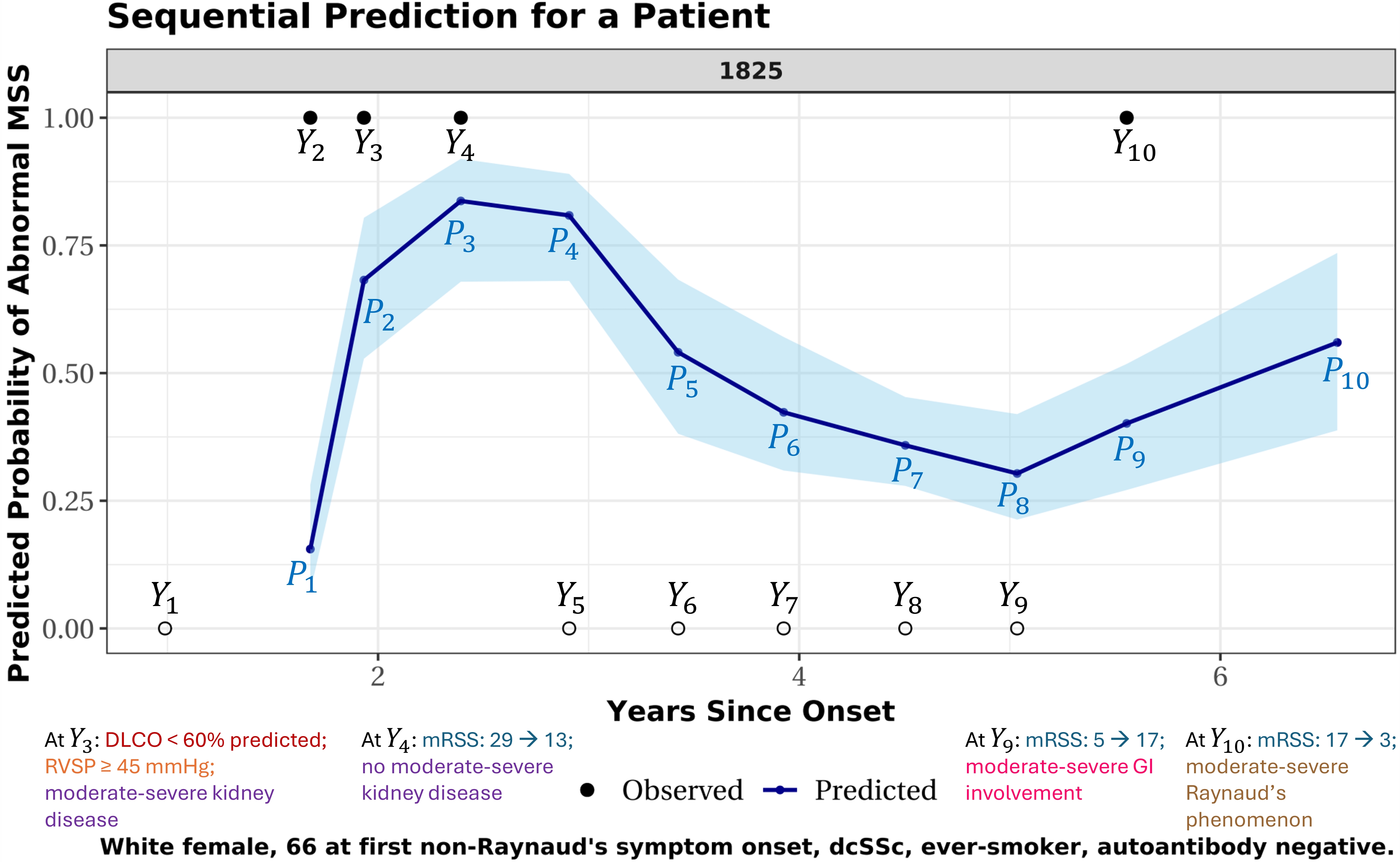
Task: Click the gray facet strip labeled 1825
Action: pyautogui.click(x=750, y=71)
